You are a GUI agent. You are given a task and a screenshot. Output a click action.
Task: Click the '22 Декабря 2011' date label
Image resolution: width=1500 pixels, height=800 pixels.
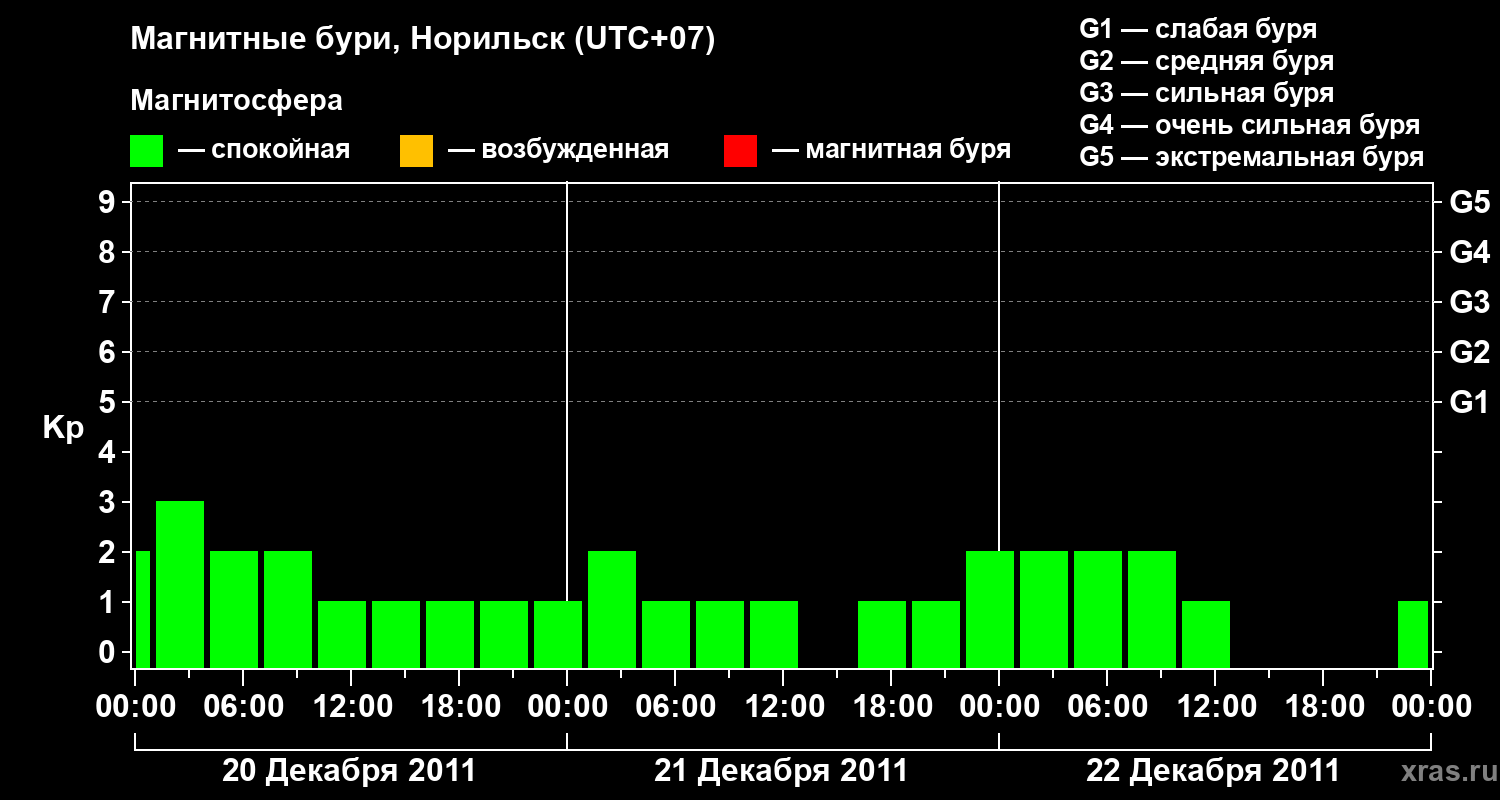(1213, 771)
